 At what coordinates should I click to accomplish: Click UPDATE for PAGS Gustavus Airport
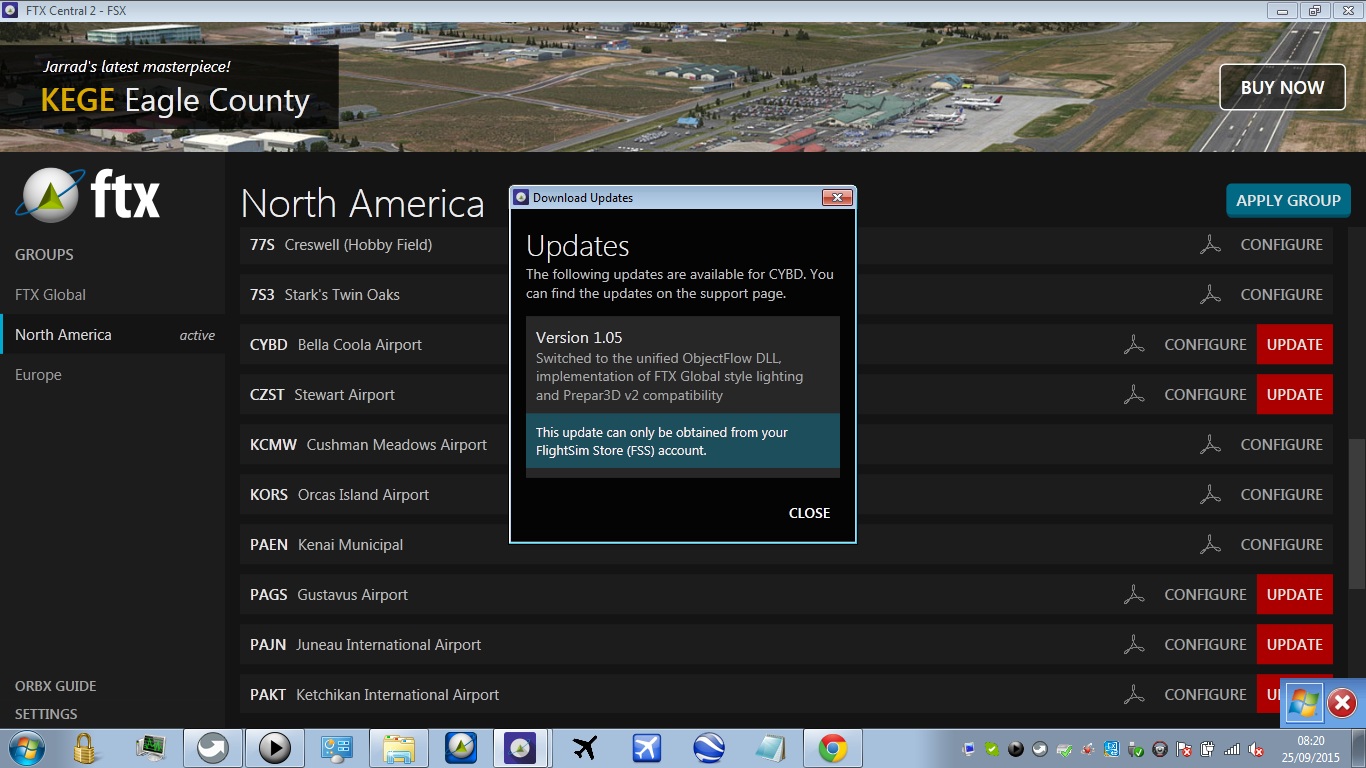1295,595
